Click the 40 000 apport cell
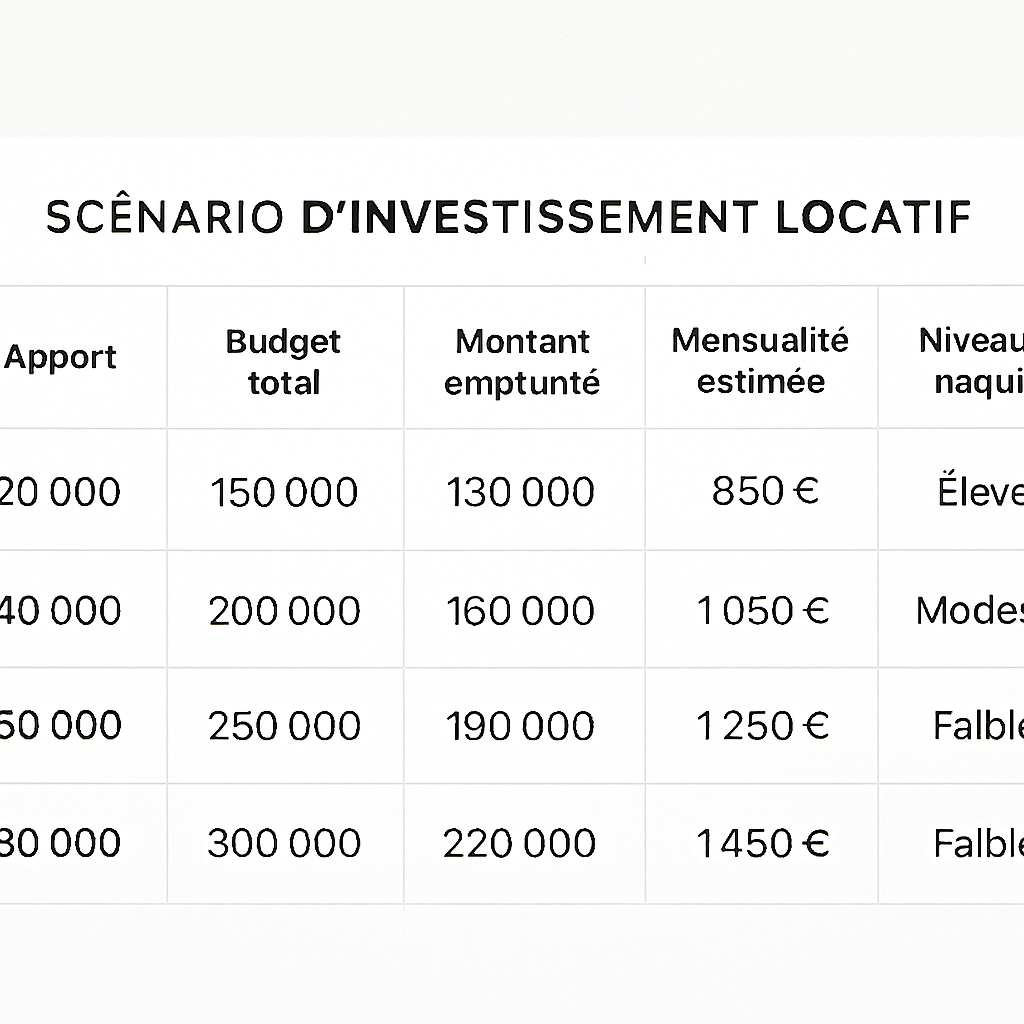This screenshot has width=1024, height=1024. click(x=62, y=611)
